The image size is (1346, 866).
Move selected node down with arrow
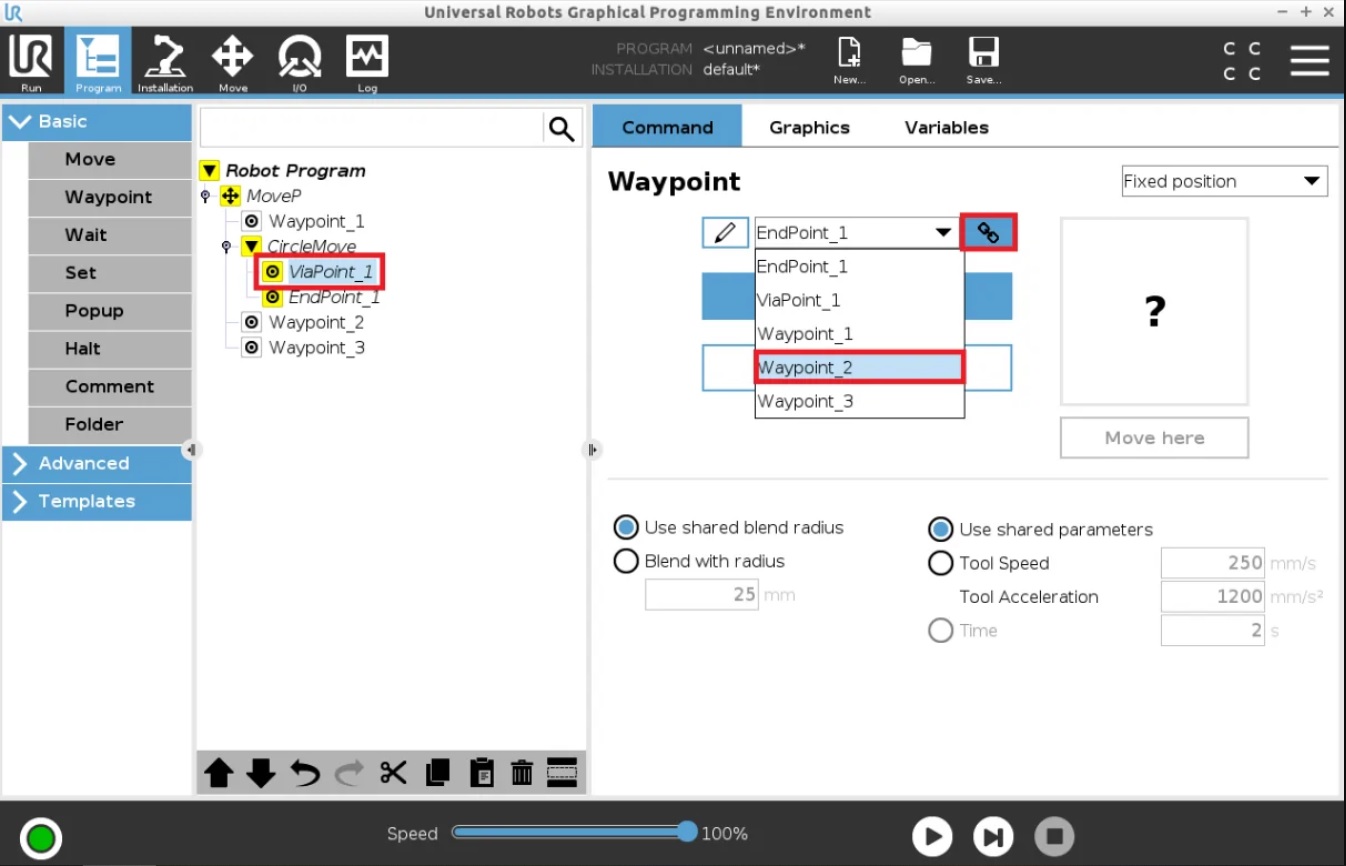coord(261,773)
